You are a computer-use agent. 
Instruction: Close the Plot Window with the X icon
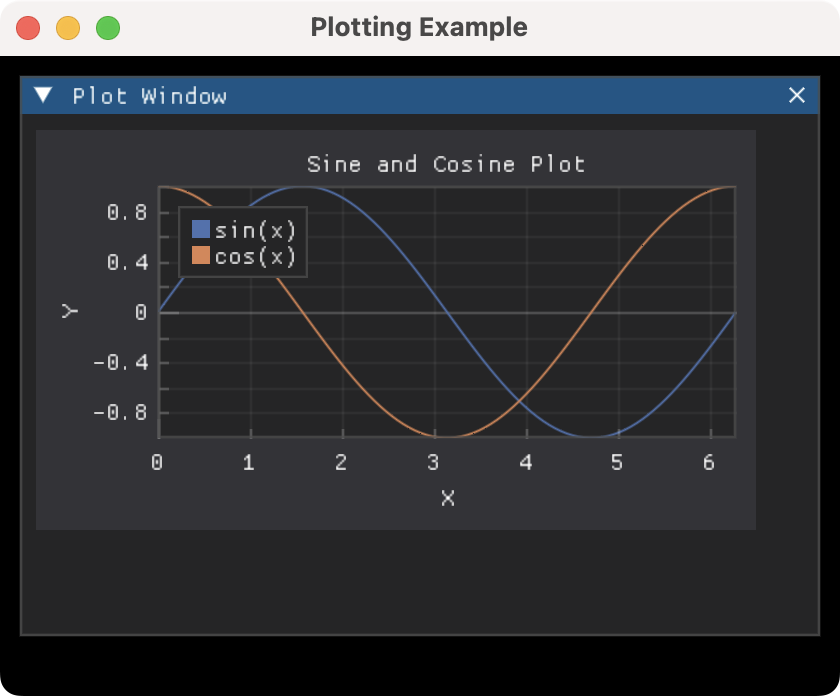tap(797, 96)
